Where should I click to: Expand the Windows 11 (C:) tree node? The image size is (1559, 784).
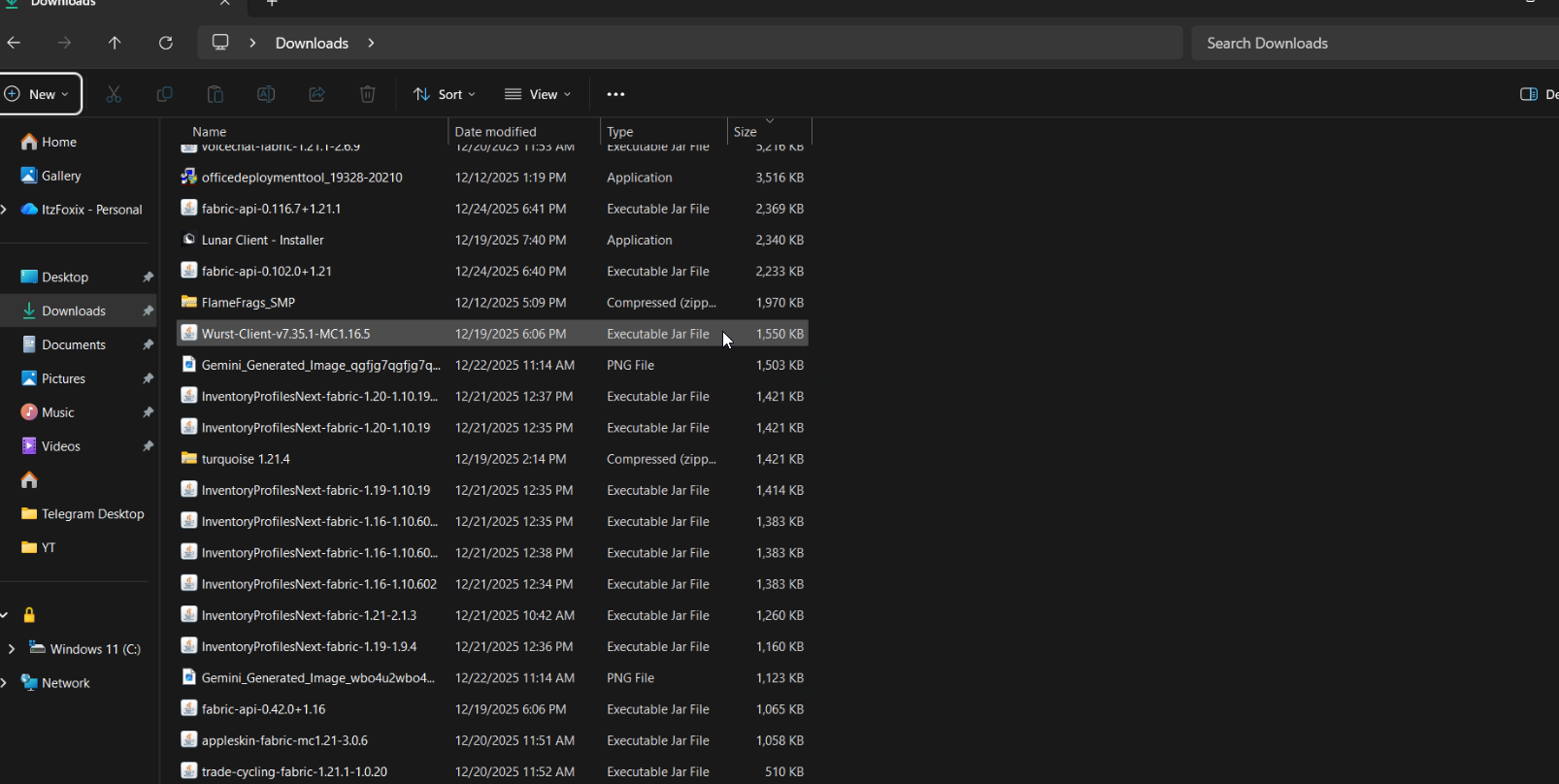(x=12, y=649)
